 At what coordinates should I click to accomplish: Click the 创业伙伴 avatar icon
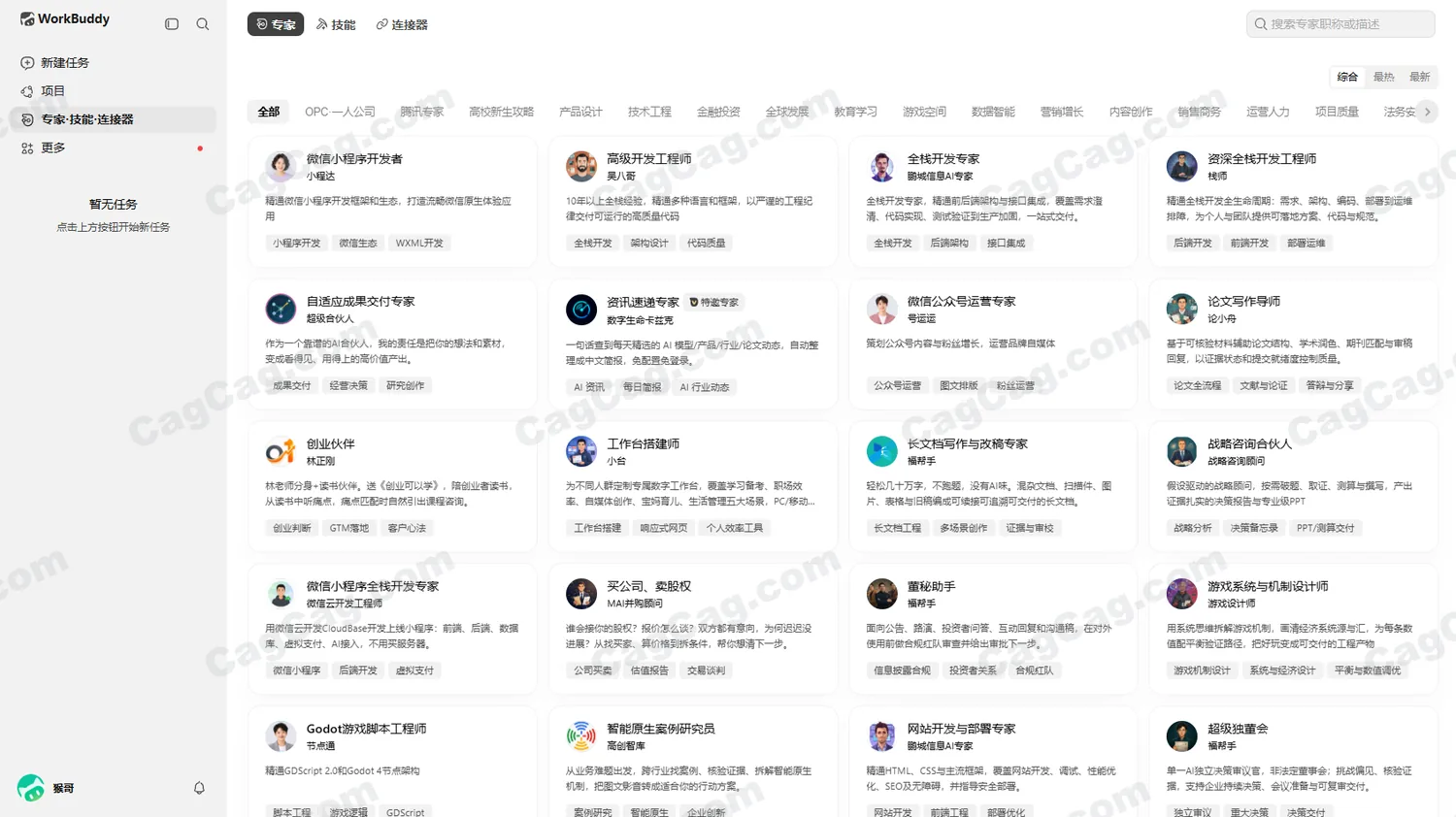pos(281,452)
